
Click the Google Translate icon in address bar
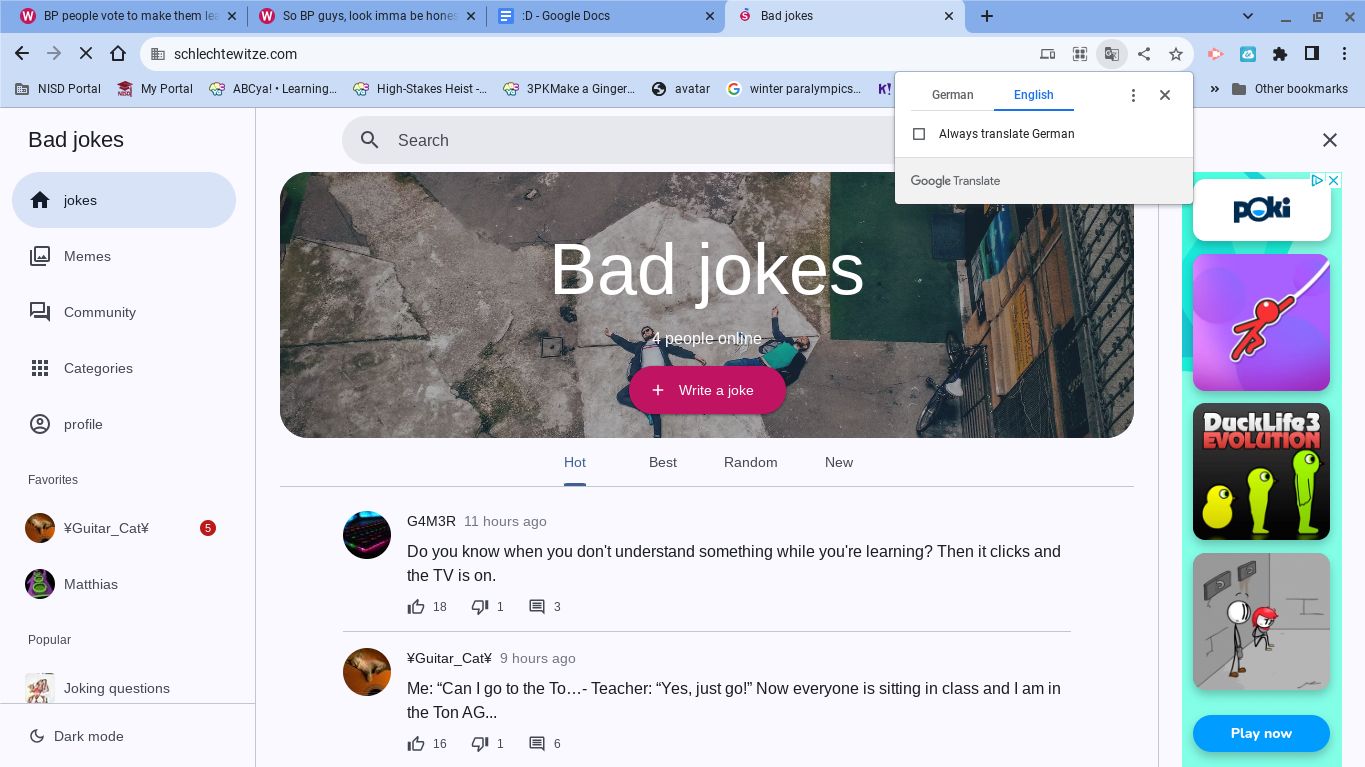pos(1111,54)
